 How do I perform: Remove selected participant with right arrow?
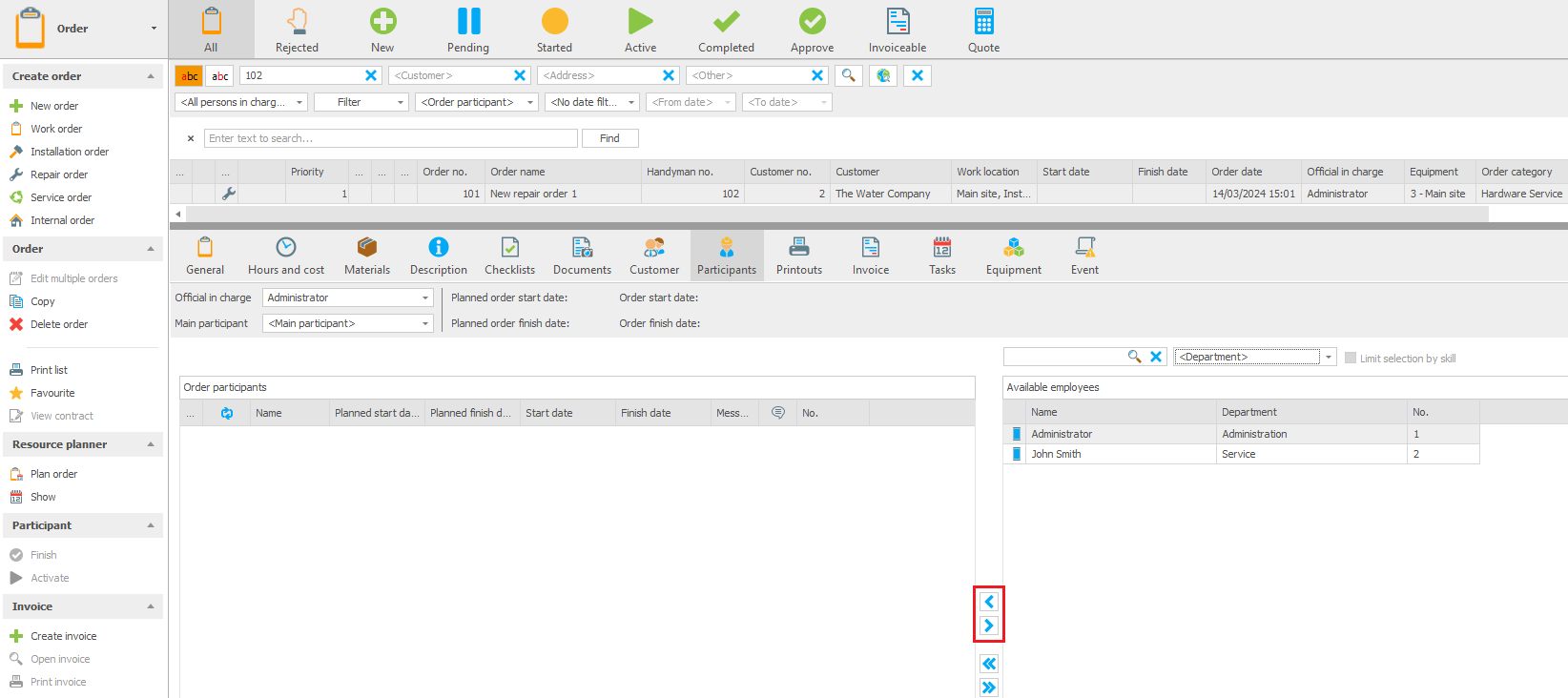(989, 626)
